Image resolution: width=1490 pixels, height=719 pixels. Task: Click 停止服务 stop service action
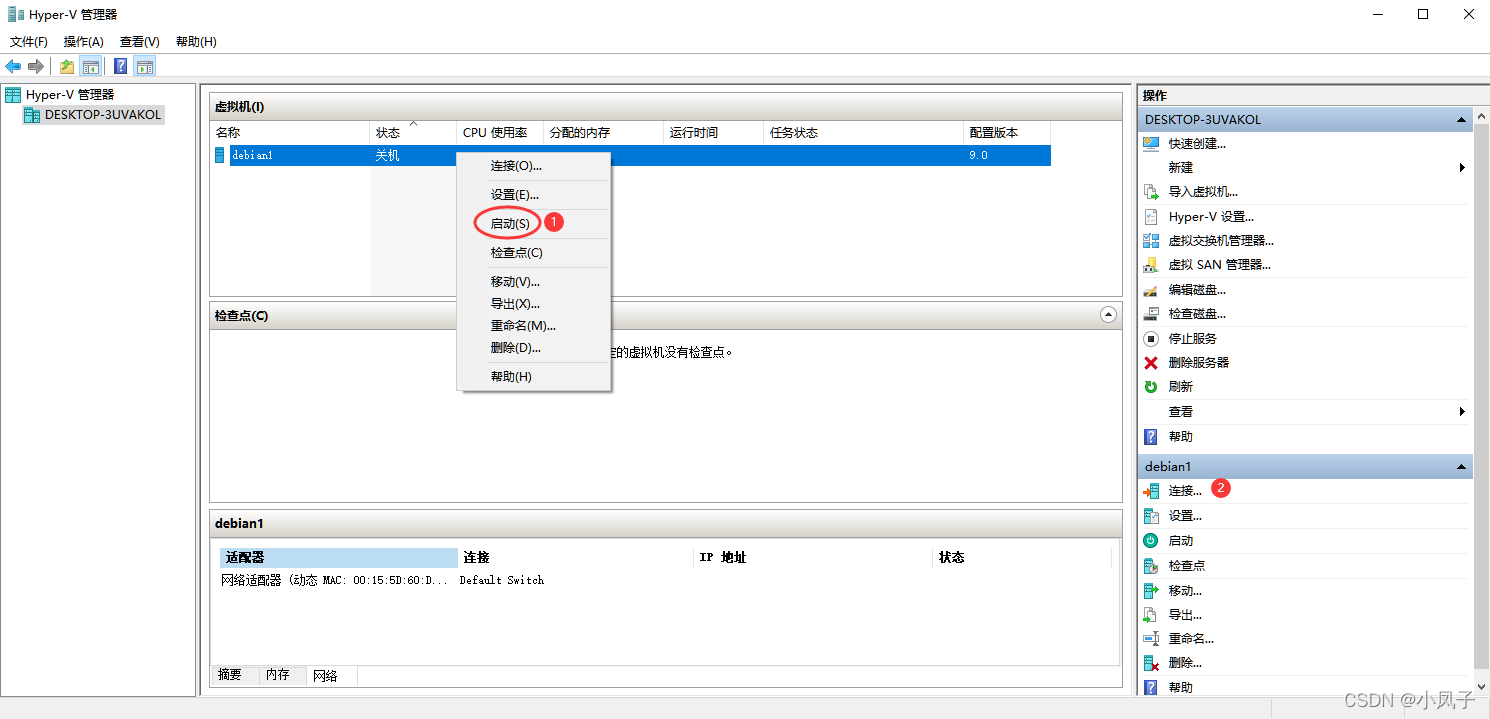(x=1193, y=339)
